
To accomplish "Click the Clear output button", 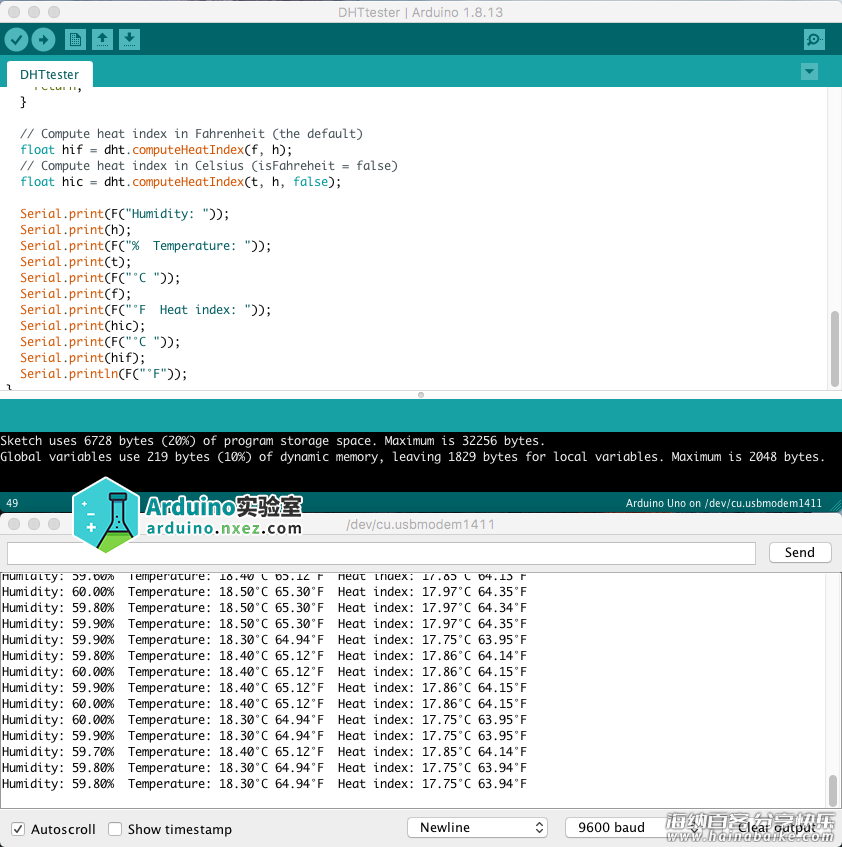I will (x=778, y=828).
